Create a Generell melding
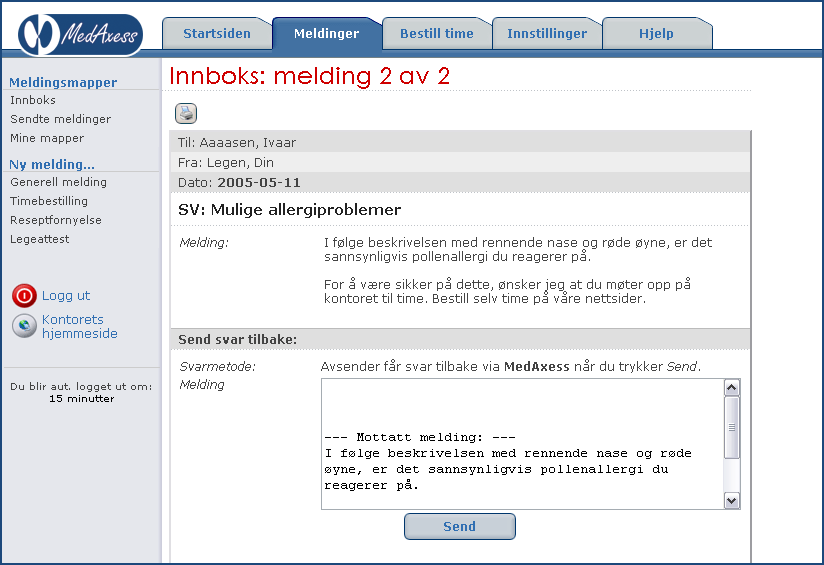 pyautogui.click(x=58, y=182)
